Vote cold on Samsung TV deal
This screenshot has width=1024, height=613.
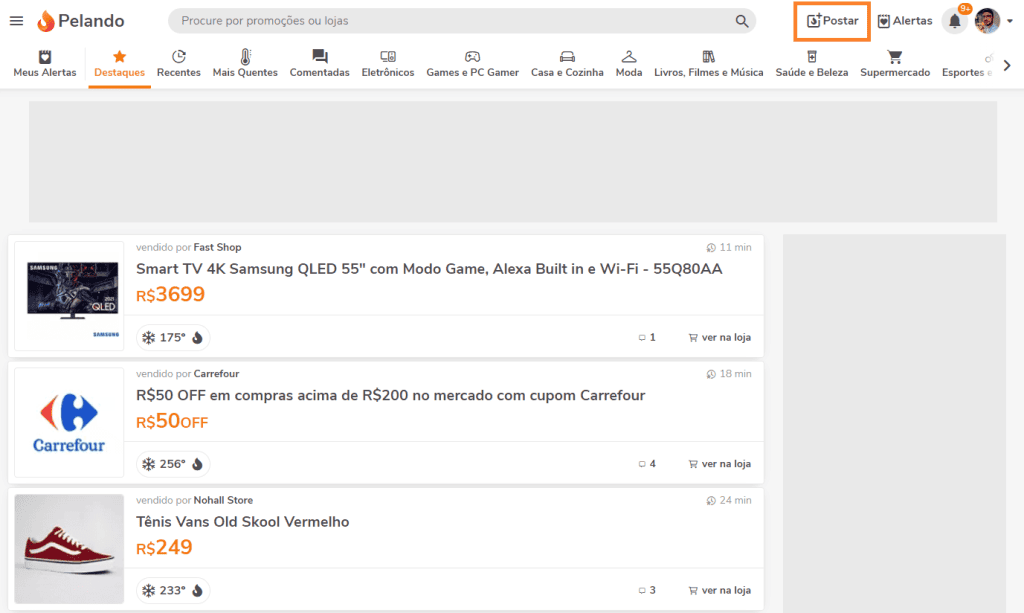click(148, 338)
